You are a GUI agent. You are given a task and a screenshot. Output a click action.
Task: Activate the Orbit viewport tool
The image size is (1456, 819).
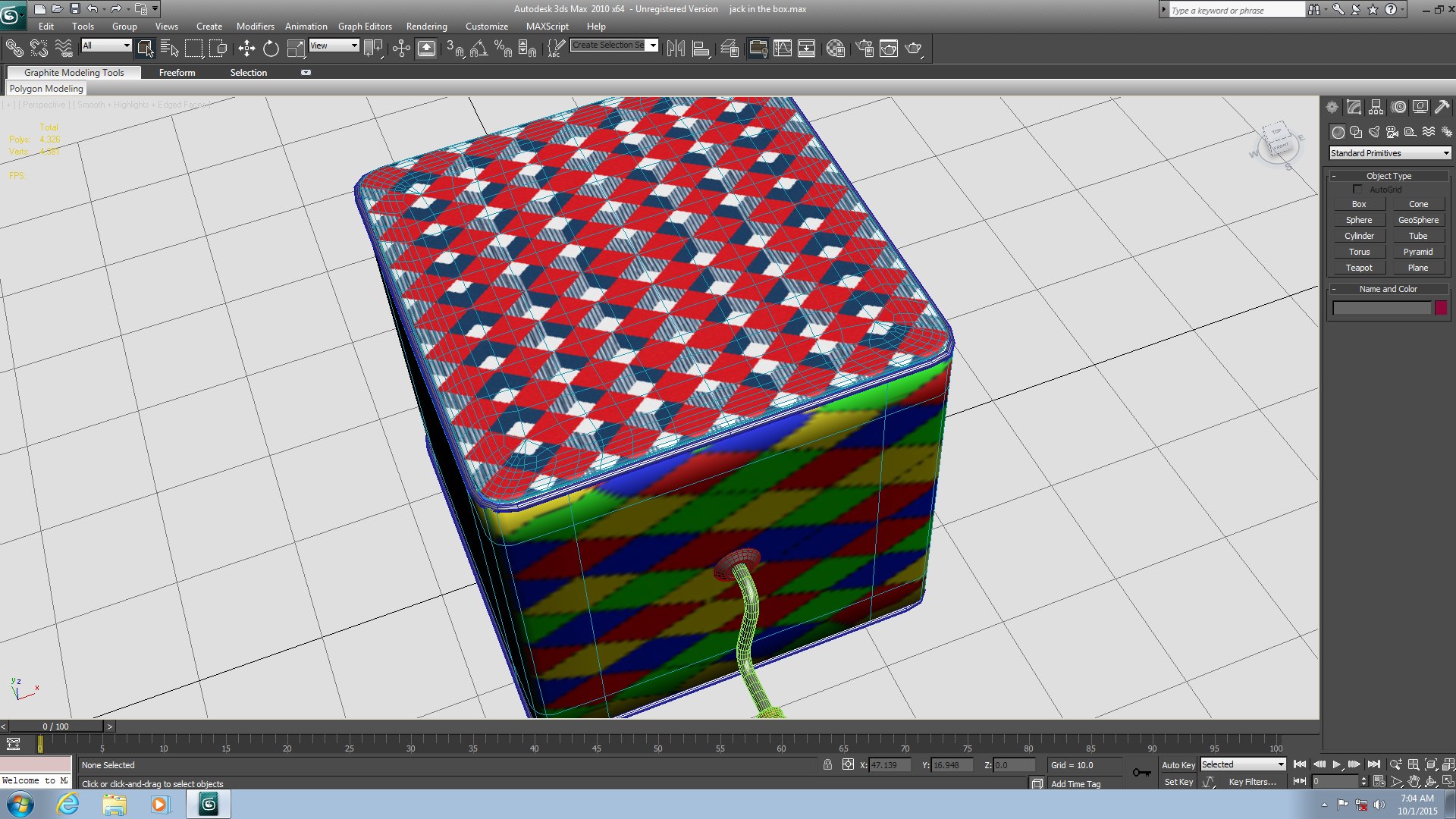point(1431,781)
